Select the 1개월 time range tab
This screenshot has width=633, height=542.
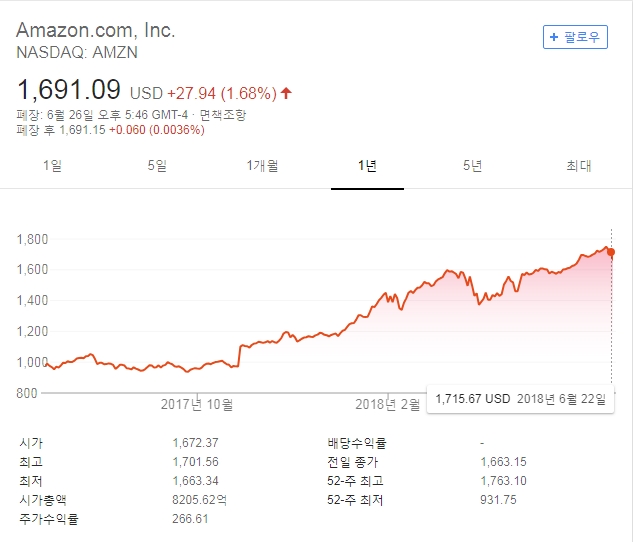point(262,166)
